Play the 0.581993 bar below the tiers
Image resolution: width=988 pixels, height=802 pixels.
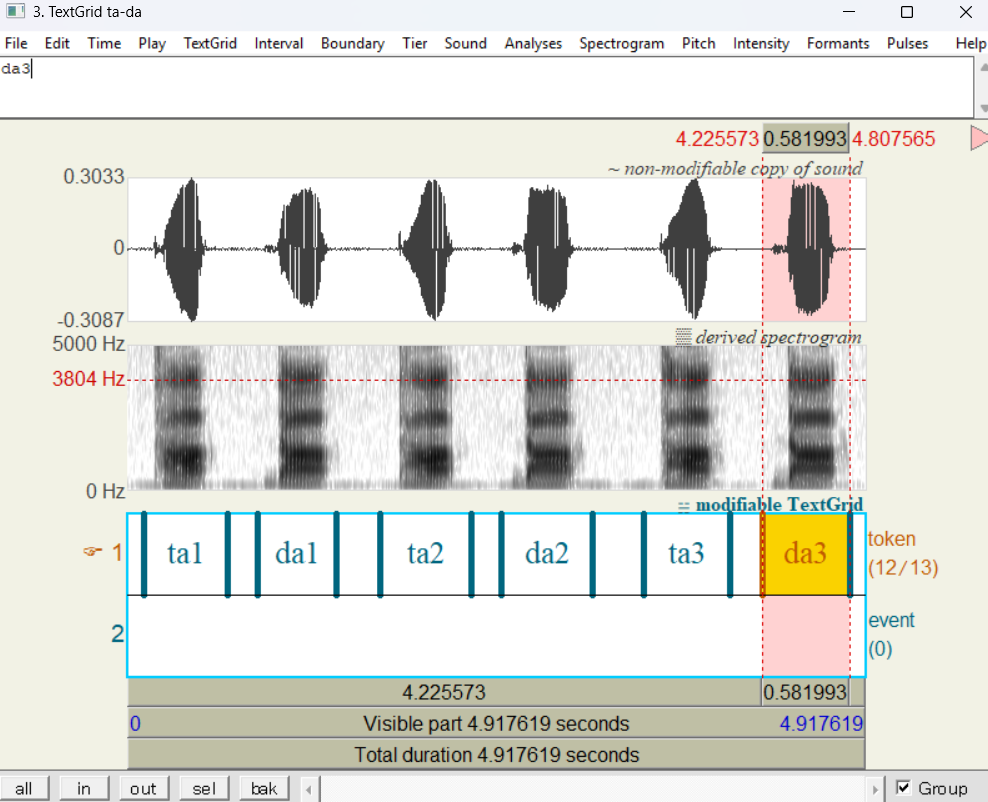coord(805,692)
